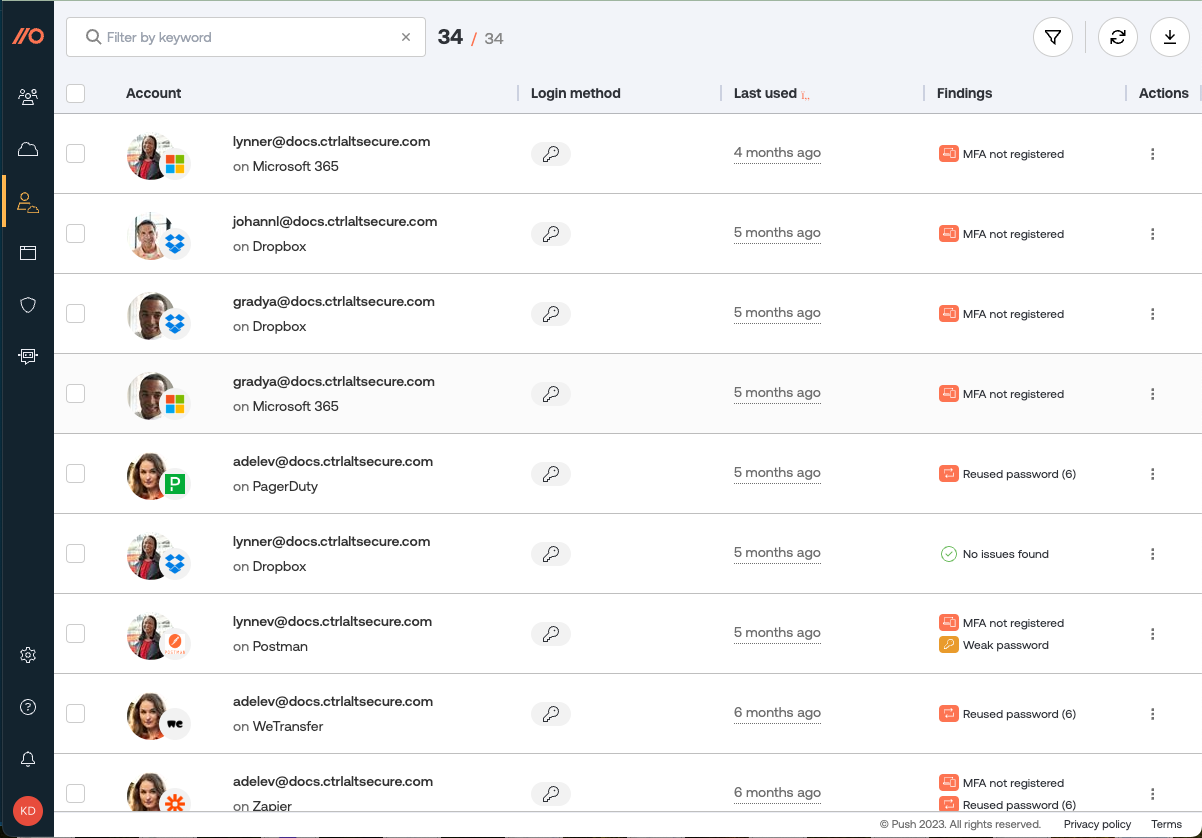
Task: Navigate to the shield security section
Action: point(28,304)
